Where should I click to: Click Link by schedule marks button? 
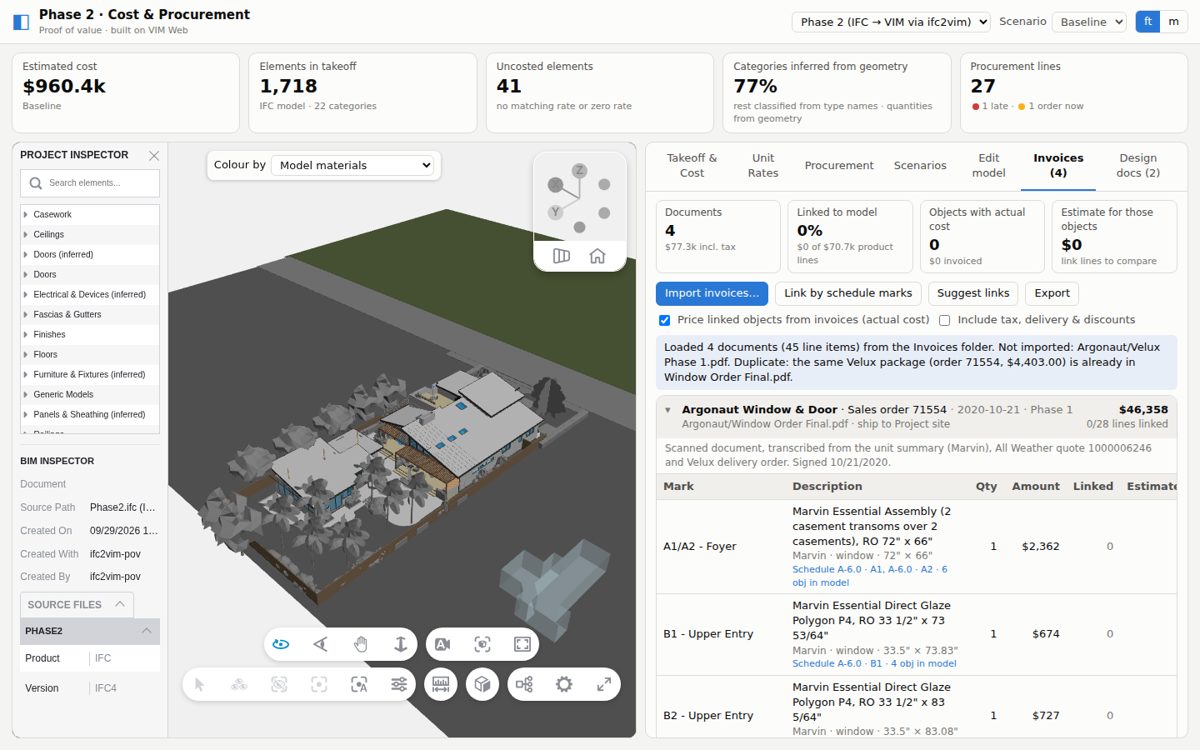tap(848, 293)
